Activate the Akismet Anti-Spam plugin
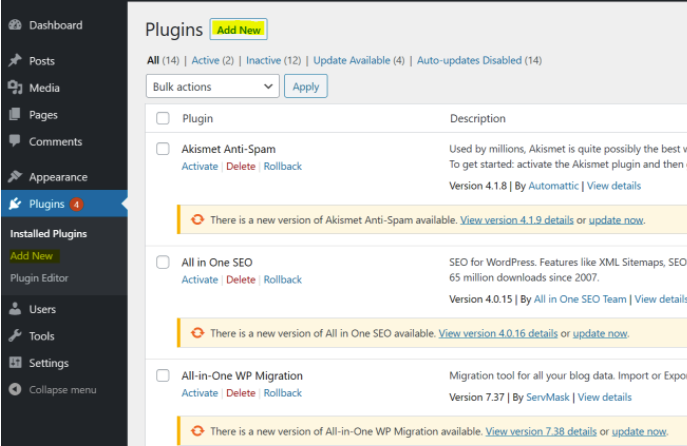This screenshot has width=687, height=446. (200, 166)
